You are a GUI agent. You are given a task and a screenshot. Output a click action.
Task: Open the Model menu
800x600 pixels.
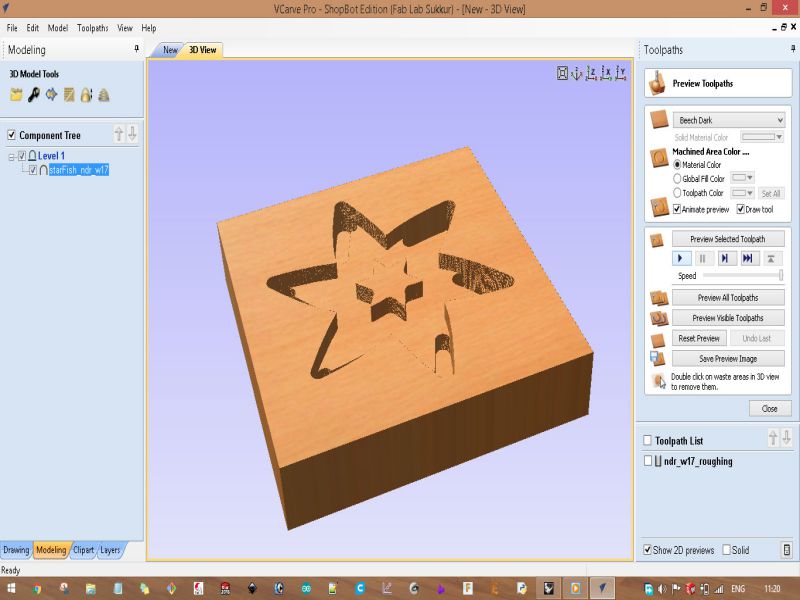58,28
